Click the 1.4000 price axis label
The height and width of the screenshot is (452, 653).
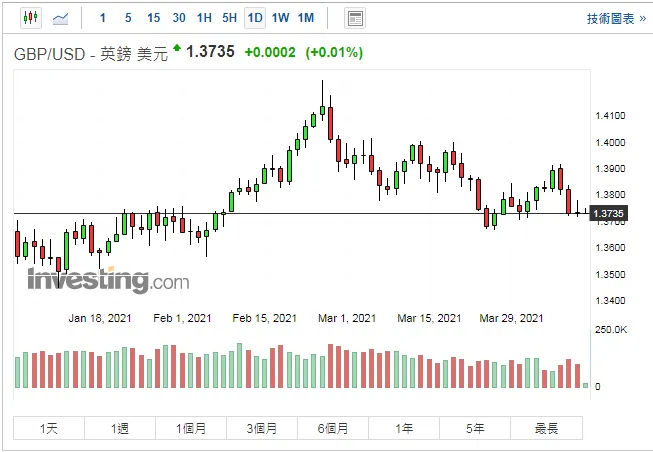point(611,142)
